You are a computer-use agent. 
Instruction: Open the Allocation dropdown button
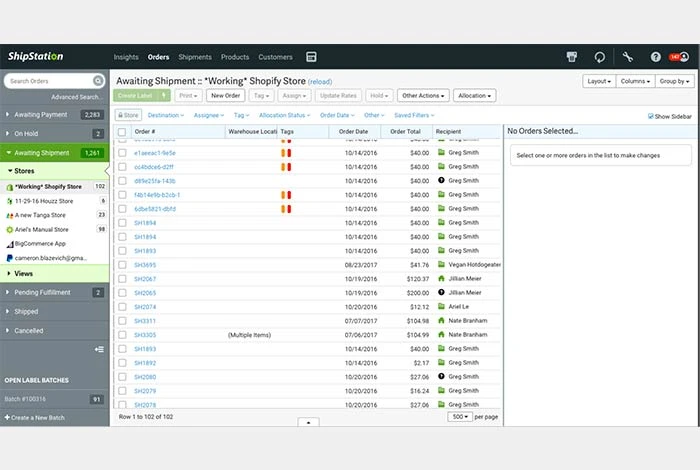point(474,96)
